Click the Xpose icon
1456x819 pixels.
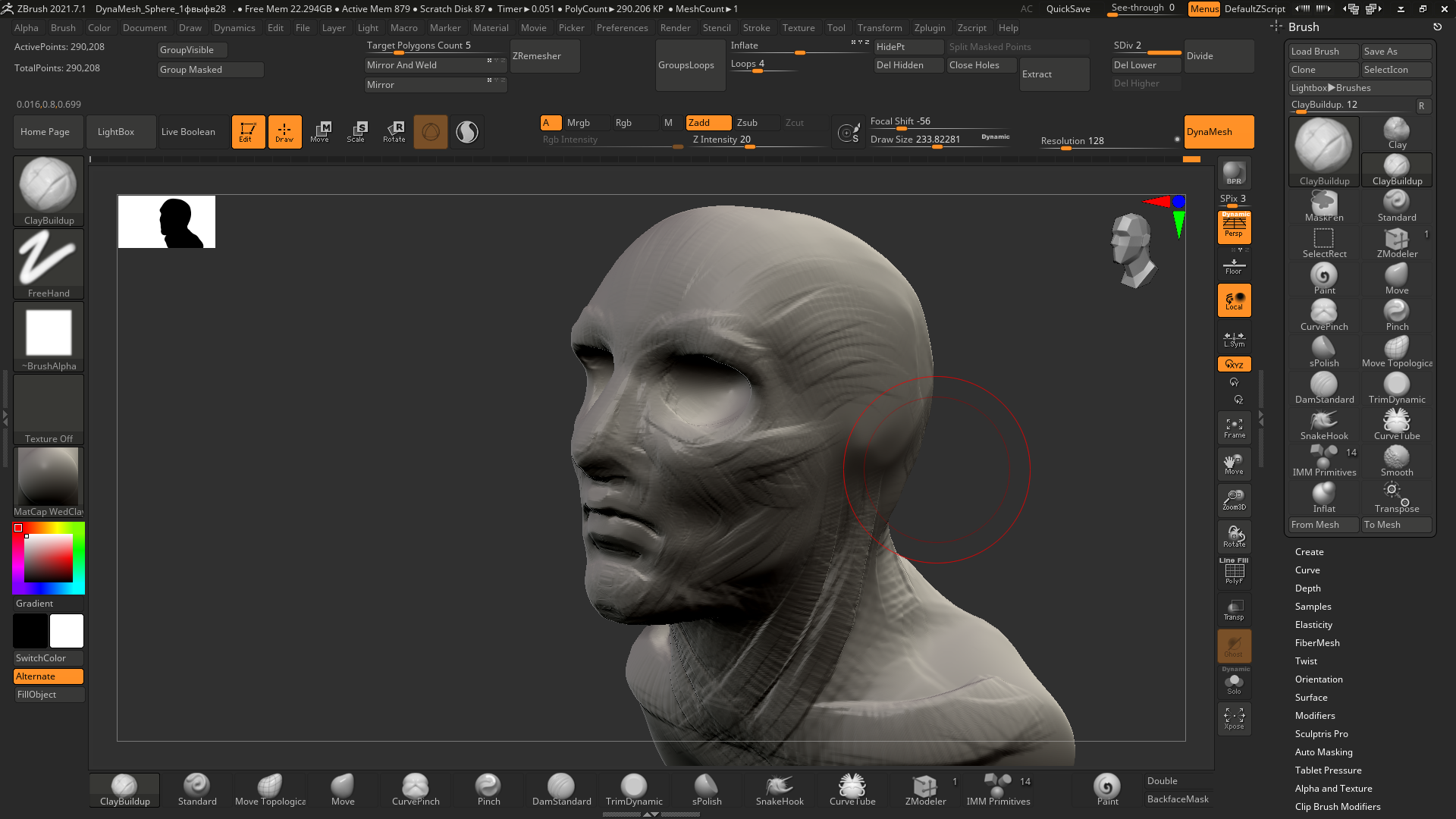coord(1234,719)
